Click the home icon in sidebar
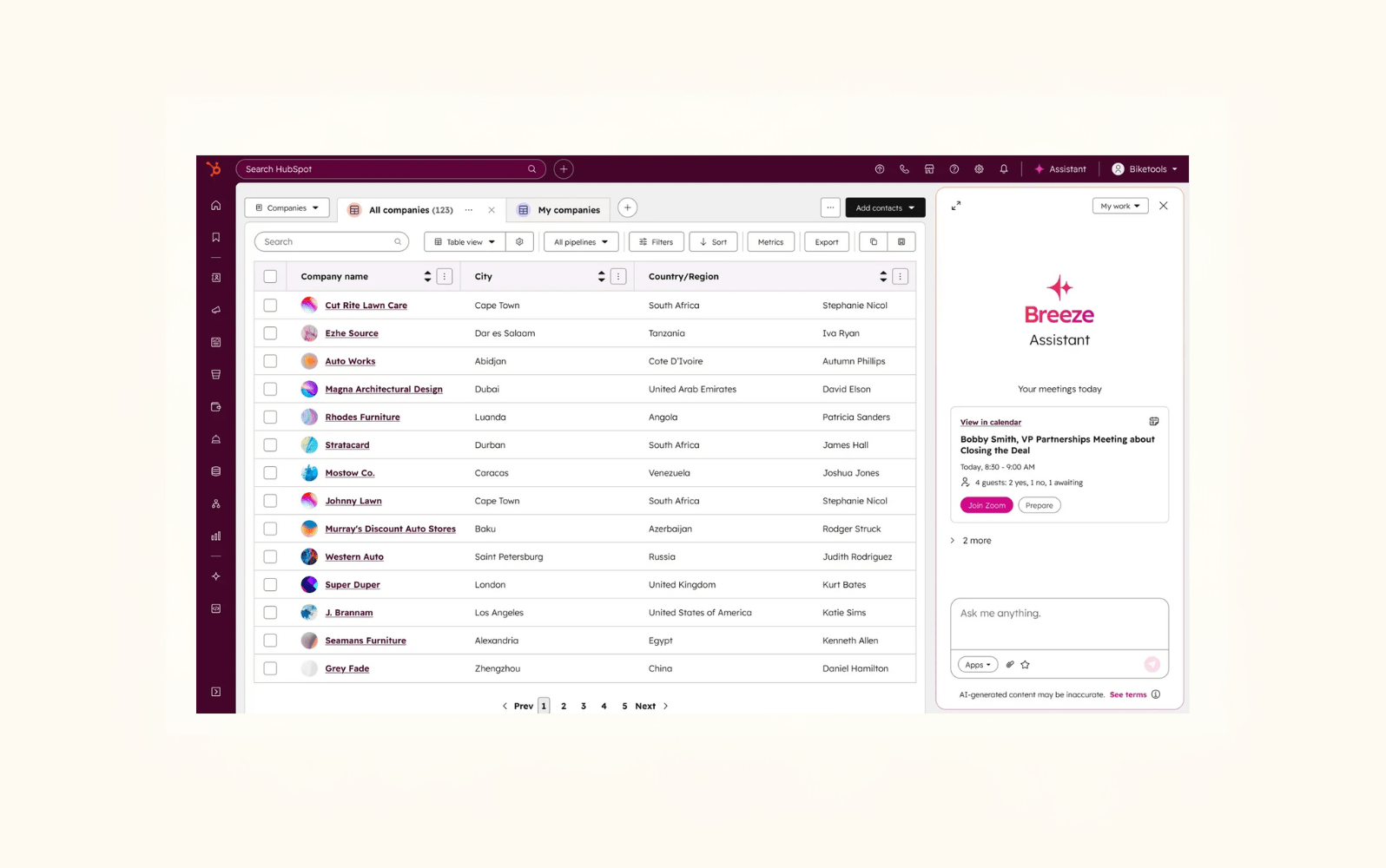This screenshot has height=868, width=1386. pyautogui.click(x=216, y=206)
